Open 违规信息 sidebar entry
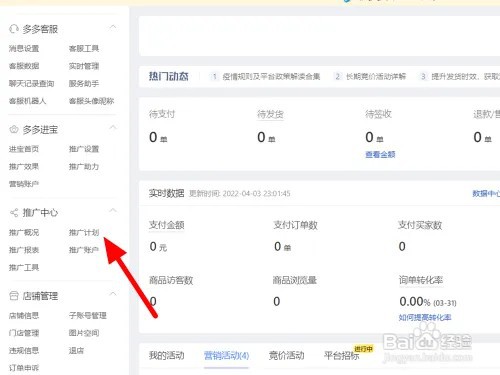Screen dimensions: 500x375 coord(24,350)
